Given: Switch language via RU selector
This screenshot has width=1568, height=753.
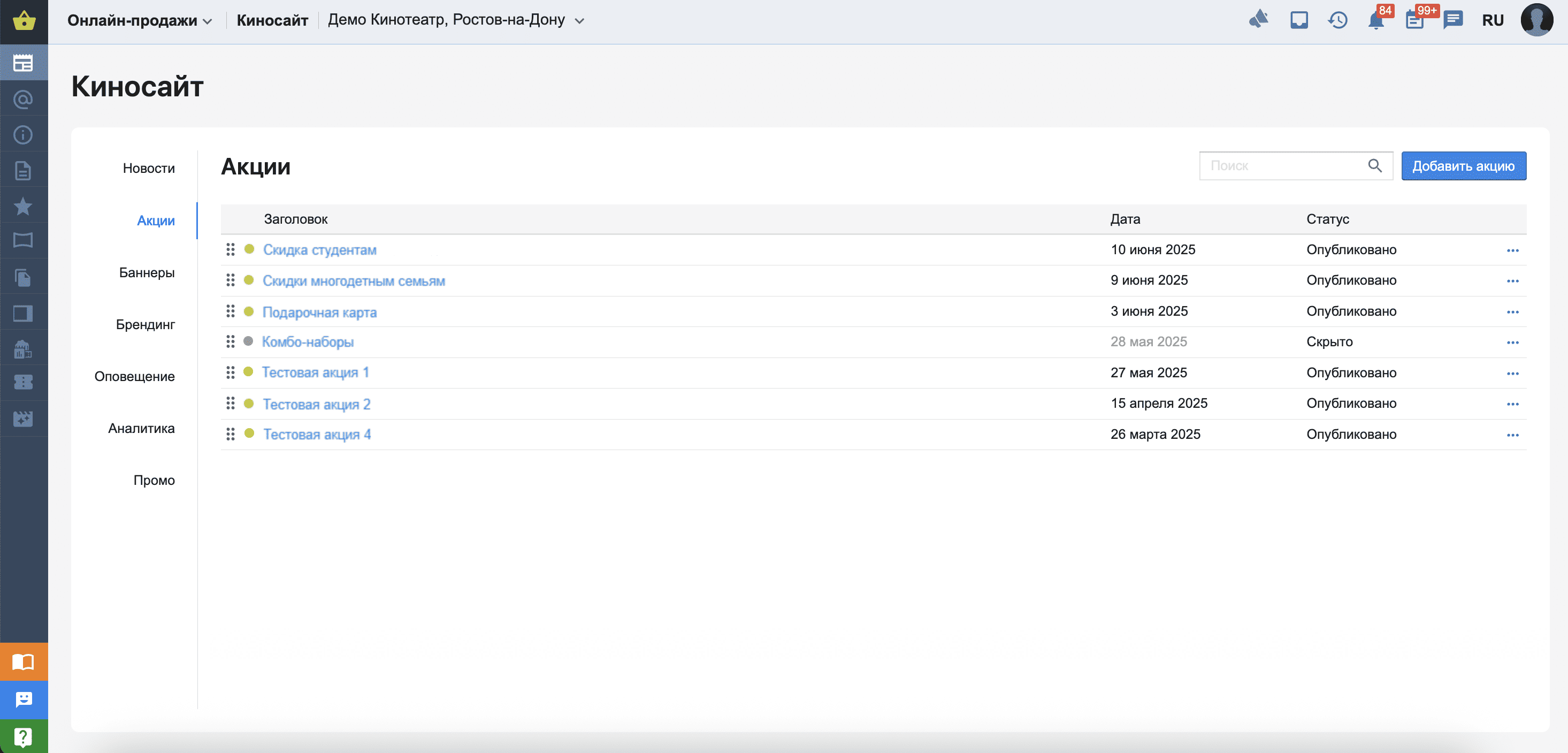Looking at the screenshot, I should pyautogui.click(x=1493, y=20).
